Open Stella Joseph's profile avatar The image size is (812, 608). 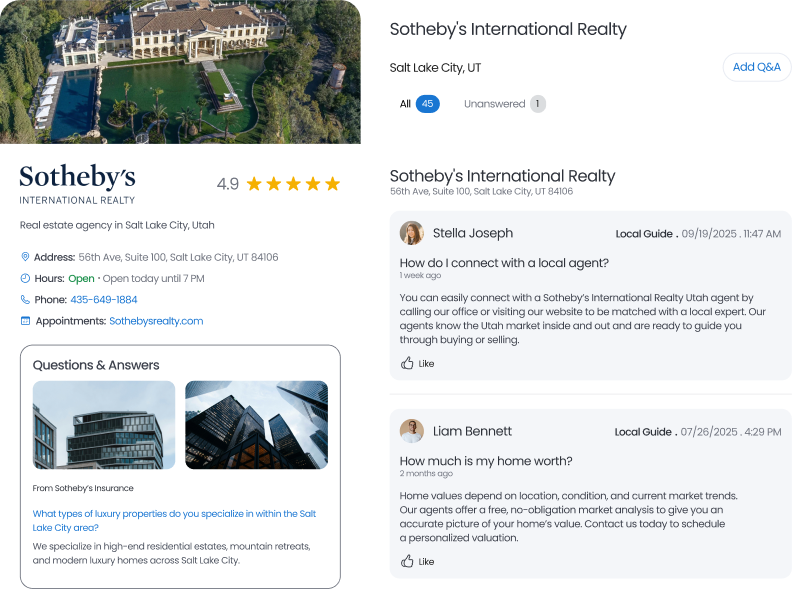coord(411,233)
